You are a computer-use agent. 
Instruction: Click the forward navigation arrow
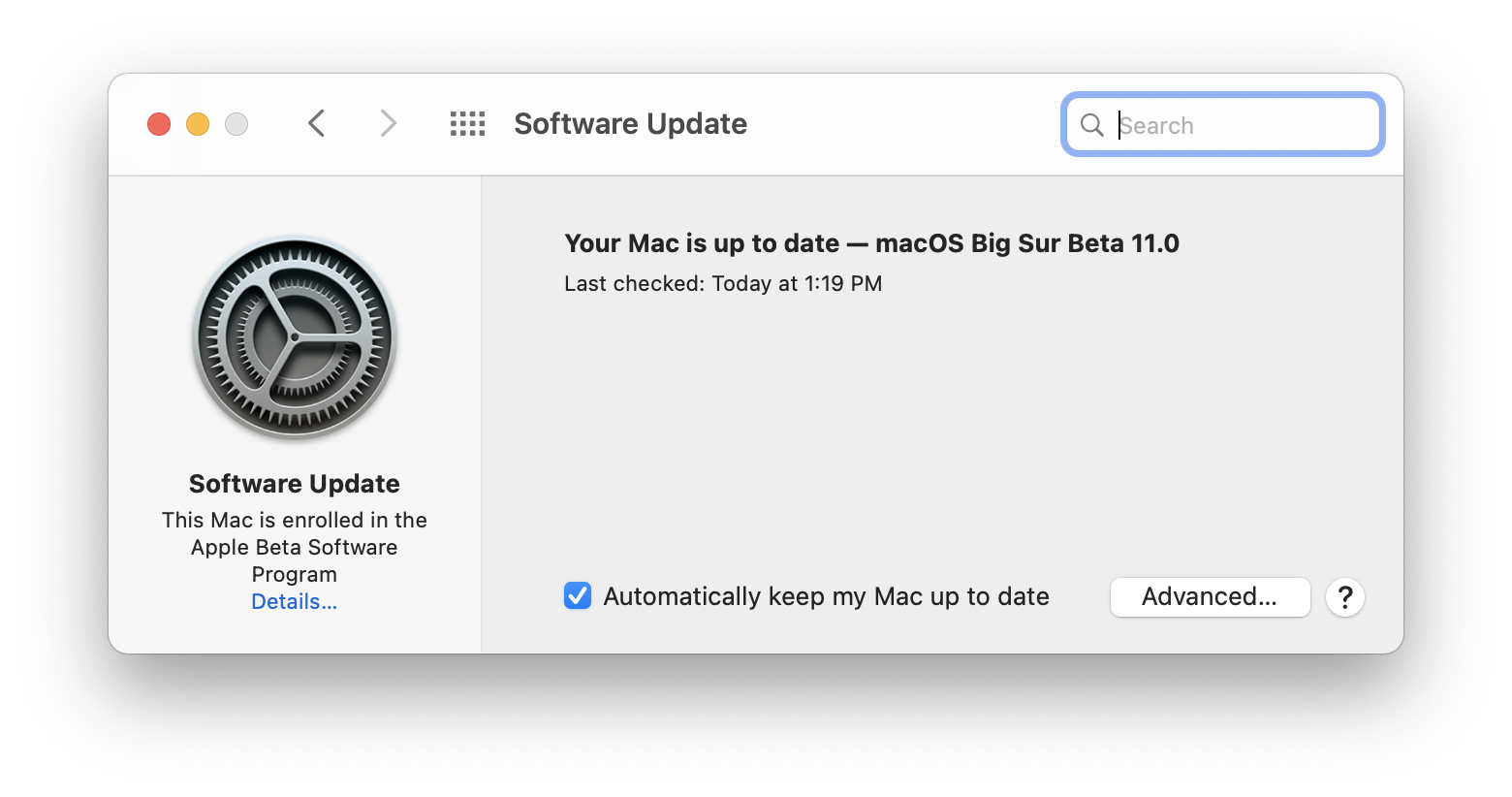click(x=388, y=123)
